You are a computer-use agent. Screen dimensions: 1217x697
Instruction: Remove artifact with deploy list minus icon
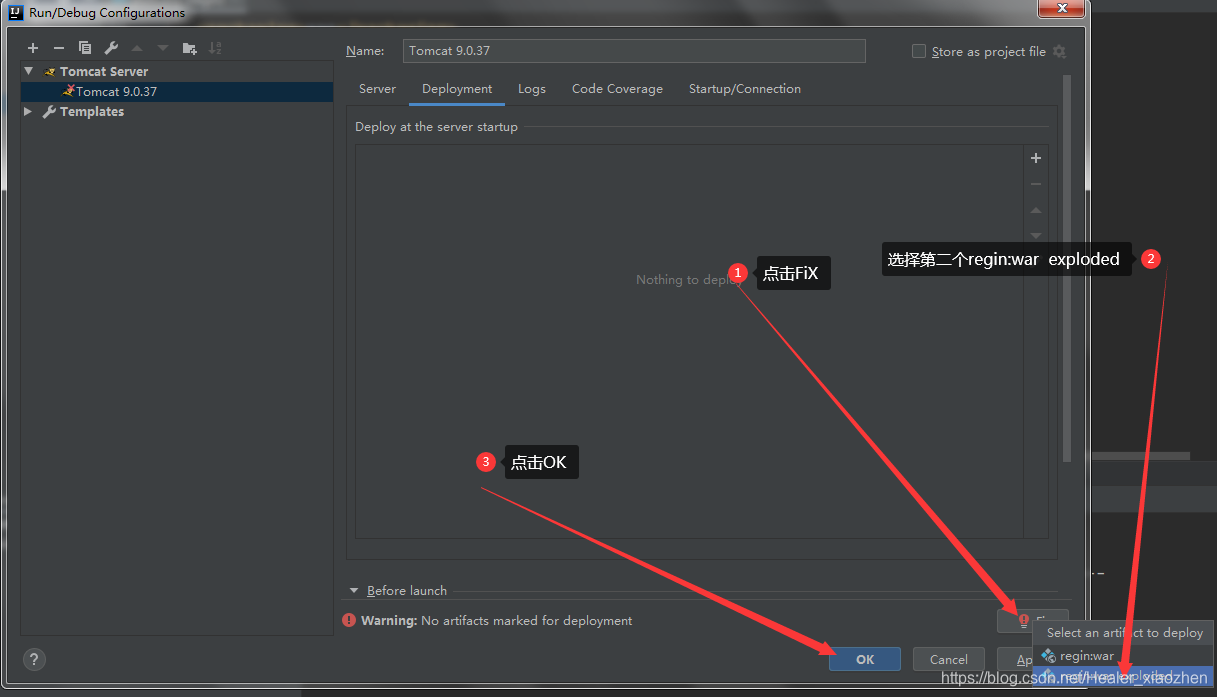[x=1036, y=184]
